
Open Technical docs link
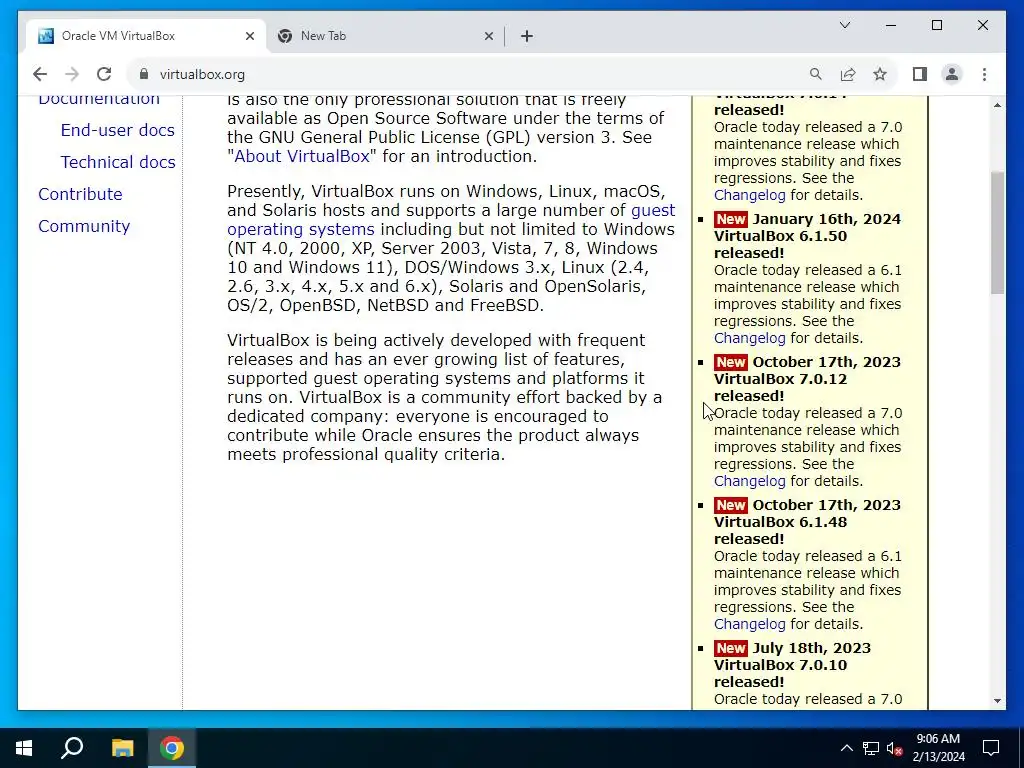[118, 162]
